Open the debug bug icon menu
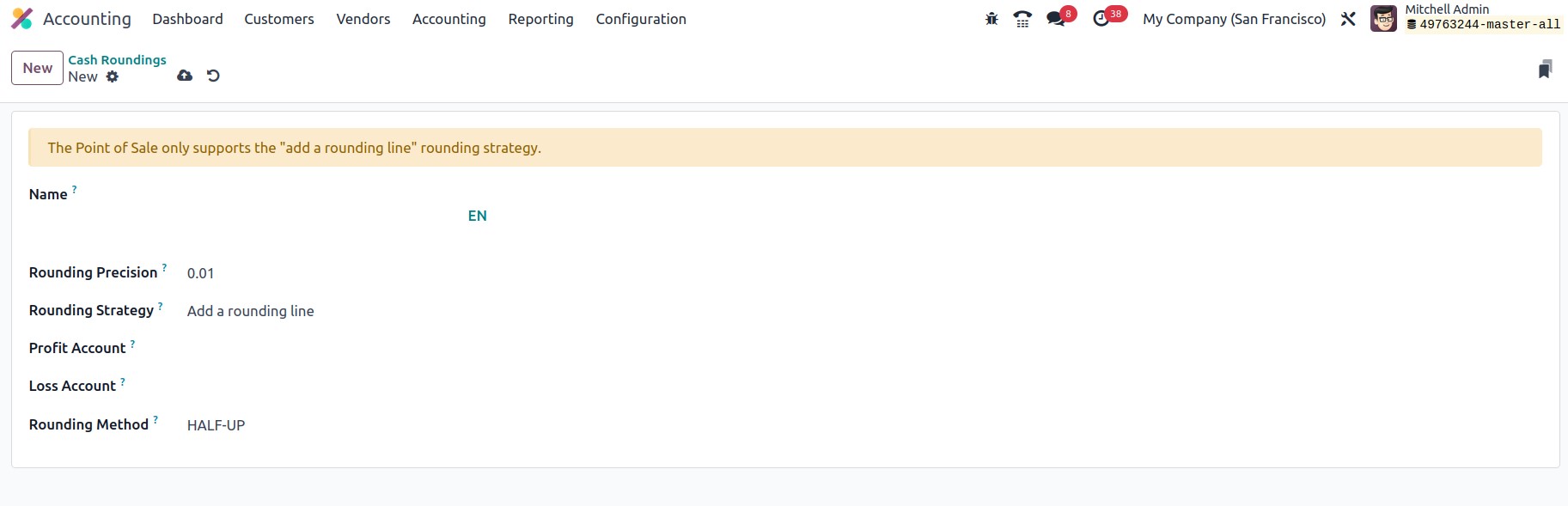Image resolution: width=1568 pixels, height=506 pixels. 991,19
